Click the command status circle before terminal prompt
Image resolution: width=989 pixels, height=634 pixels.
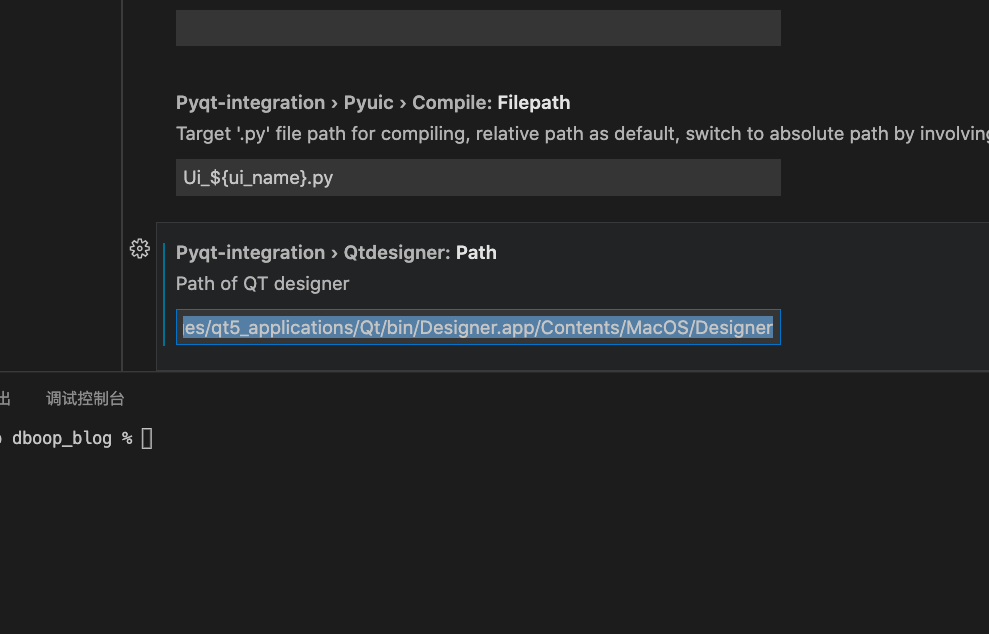click(x=1, y=438)
